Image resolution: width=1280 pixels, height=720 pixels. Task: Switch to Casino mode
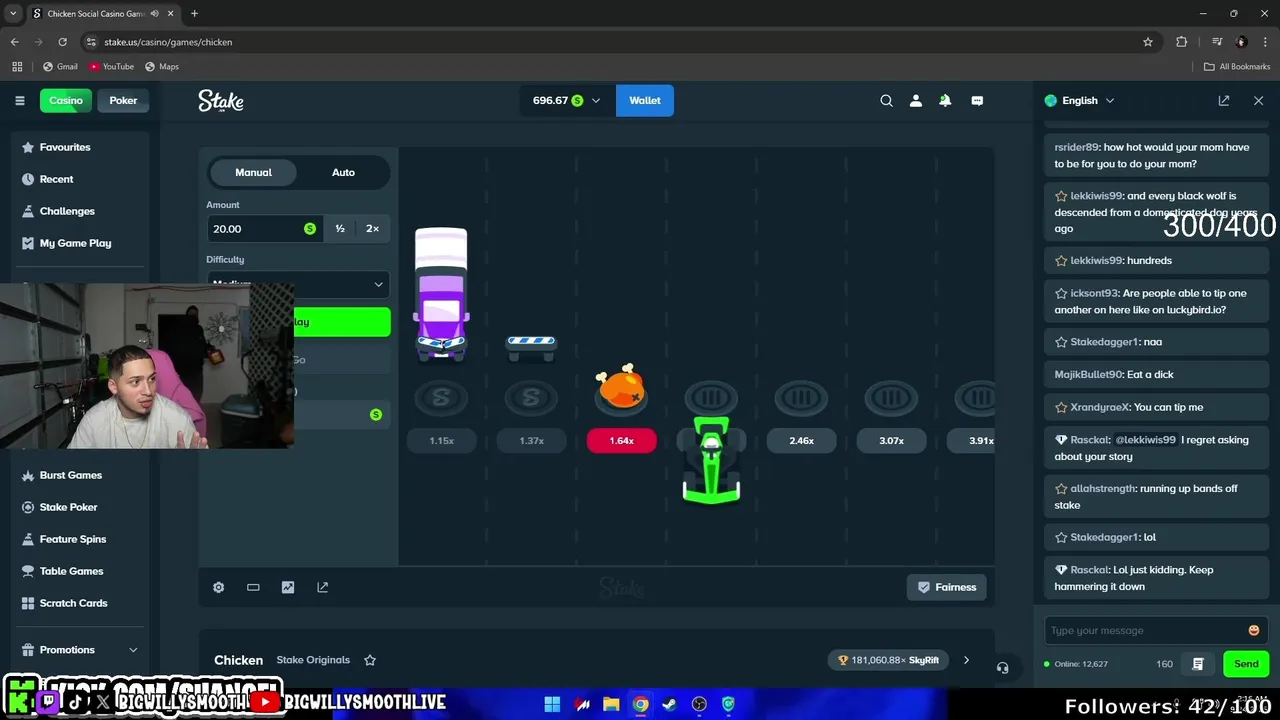click(66, 100)
